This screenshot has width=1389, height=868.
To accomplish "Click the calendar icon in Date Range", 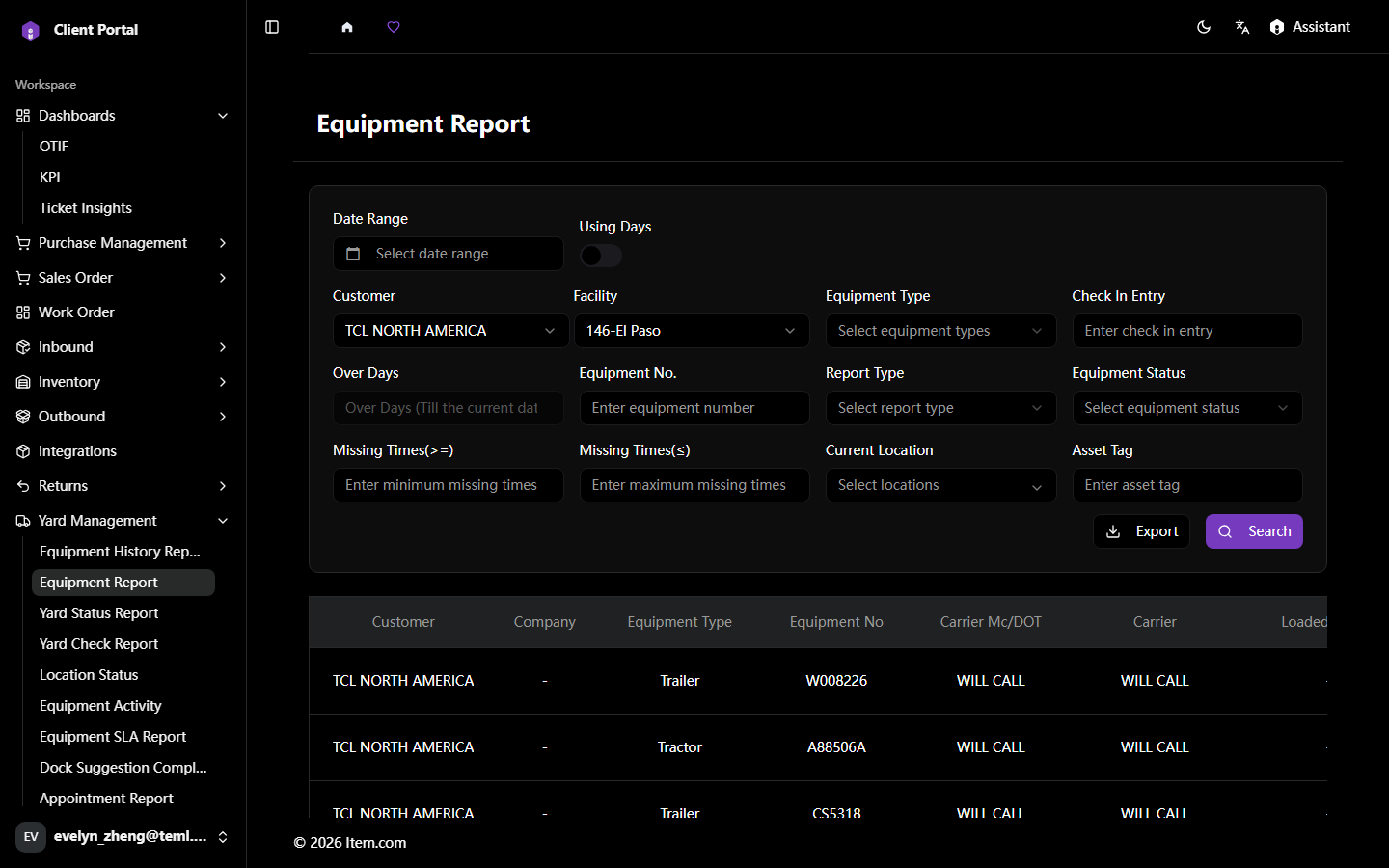I will 353,254.
